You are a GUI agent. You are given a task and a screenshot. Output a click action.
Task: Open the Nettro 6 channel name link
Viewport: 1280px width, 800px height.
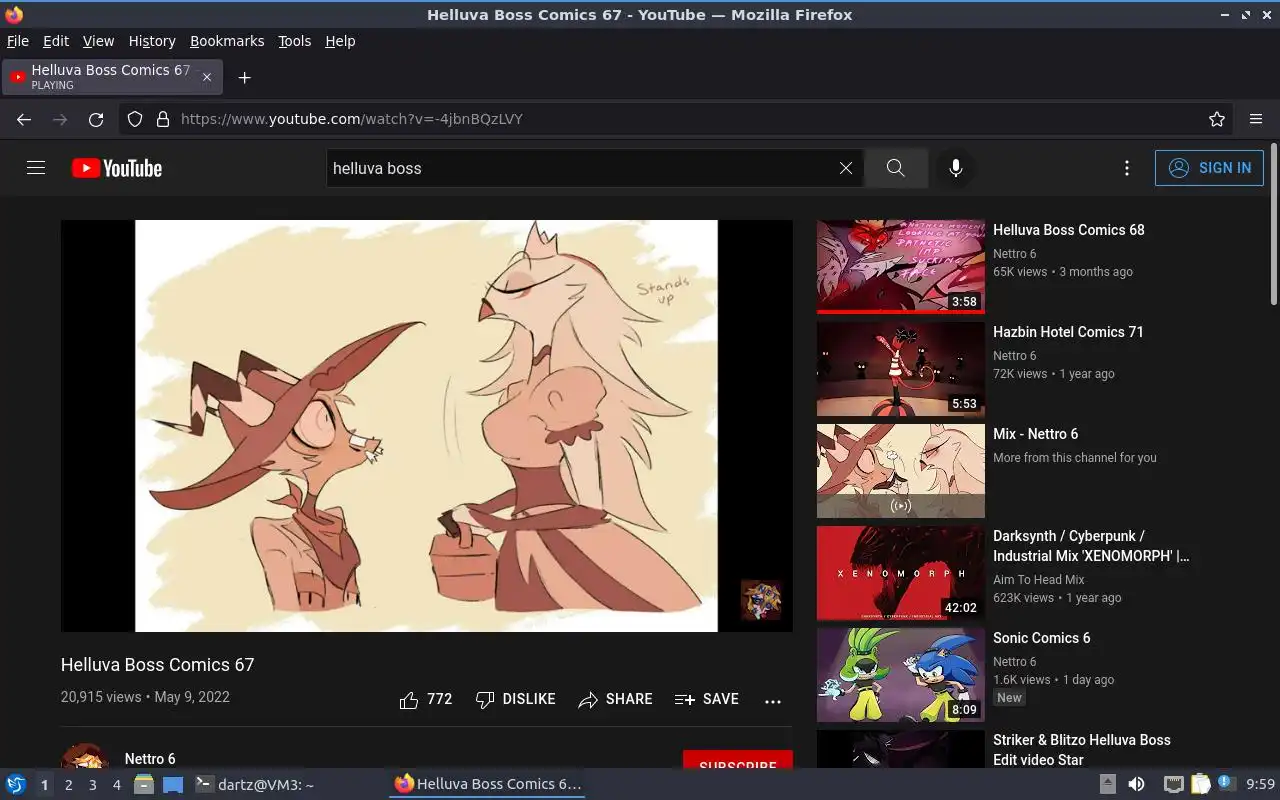150,759
